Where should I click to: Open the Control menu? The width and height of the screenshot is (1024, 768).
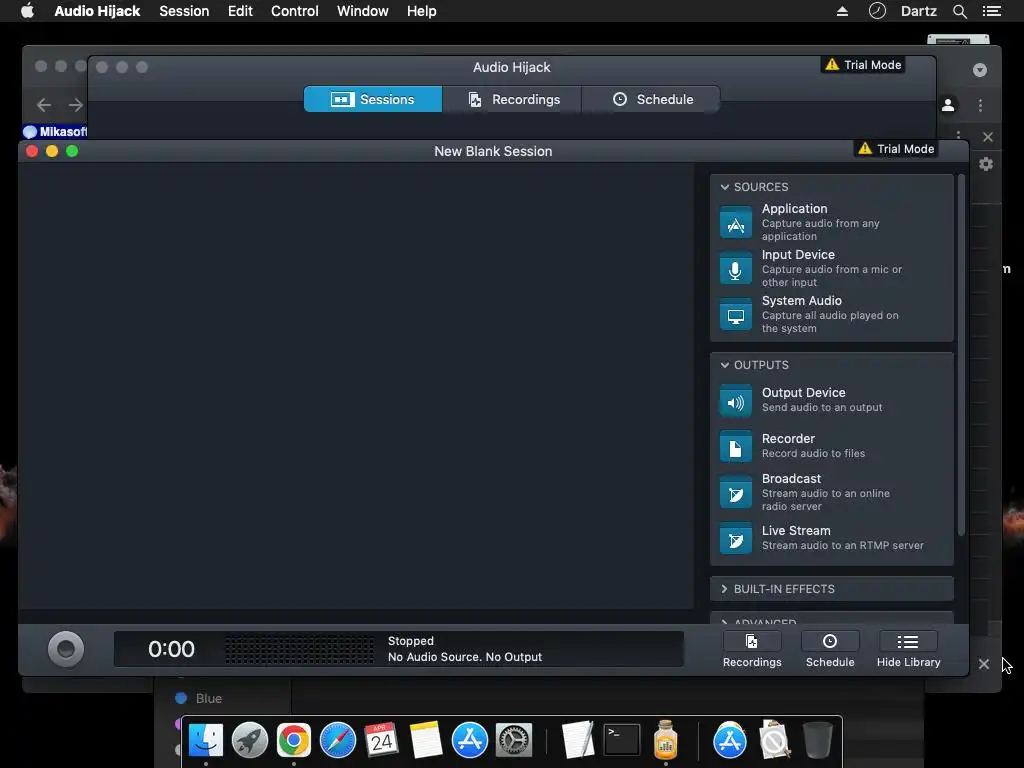tap(295, 11)
